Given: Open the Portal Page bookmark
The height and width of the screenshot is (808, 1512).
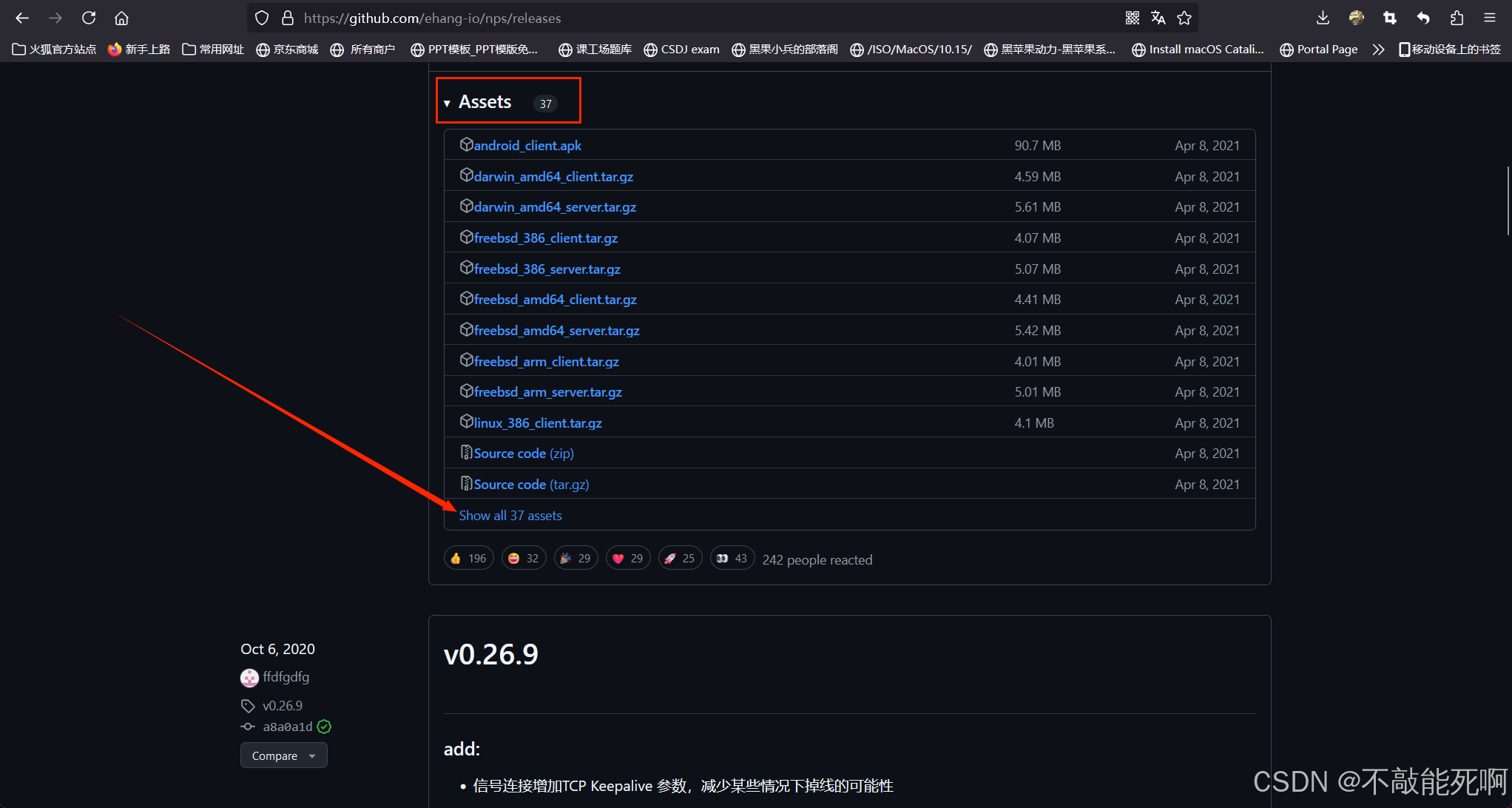Looking at the screenshot, I should [1319, 50].
